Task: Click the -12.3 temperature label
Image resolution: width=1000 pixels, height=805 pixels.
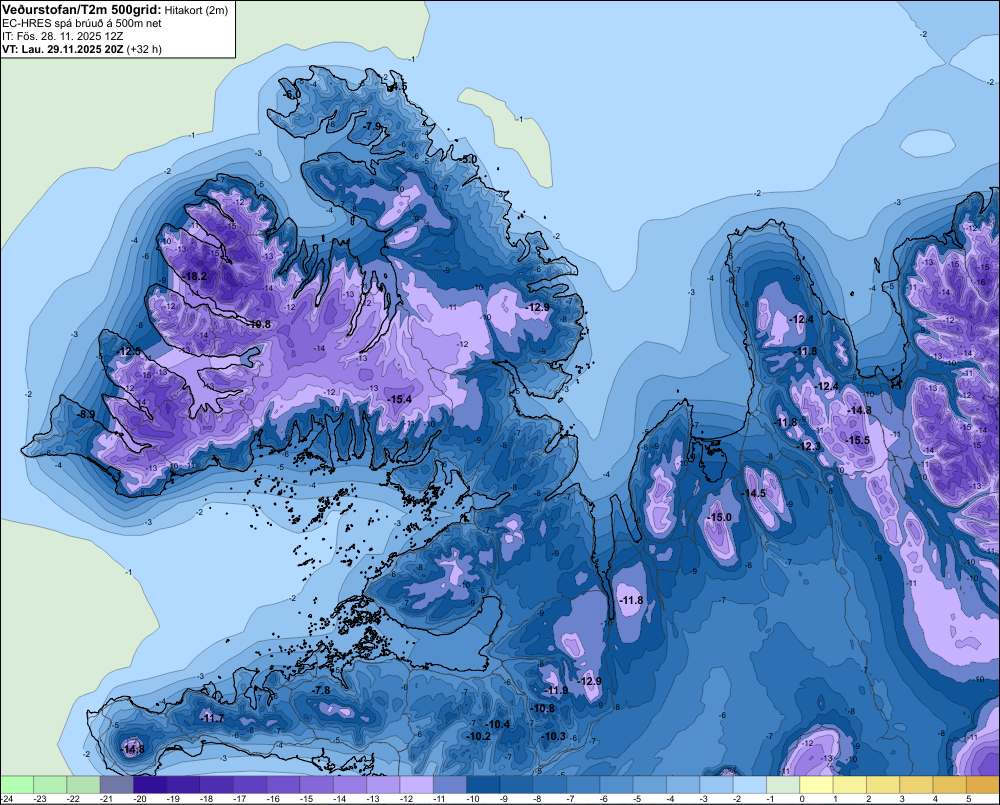Action: pos(809,446)
